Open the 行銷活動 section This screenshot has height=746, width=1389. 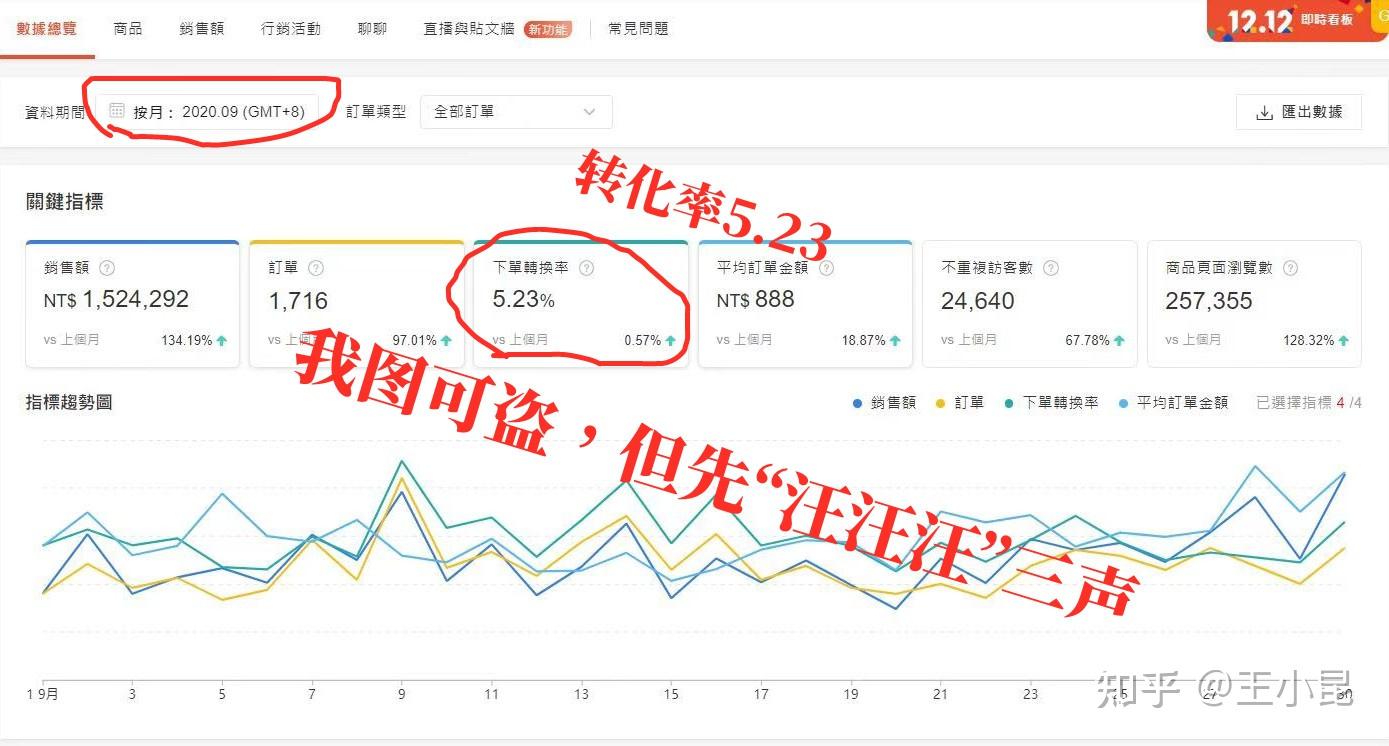pyautogui.click(x=290, y=28)
